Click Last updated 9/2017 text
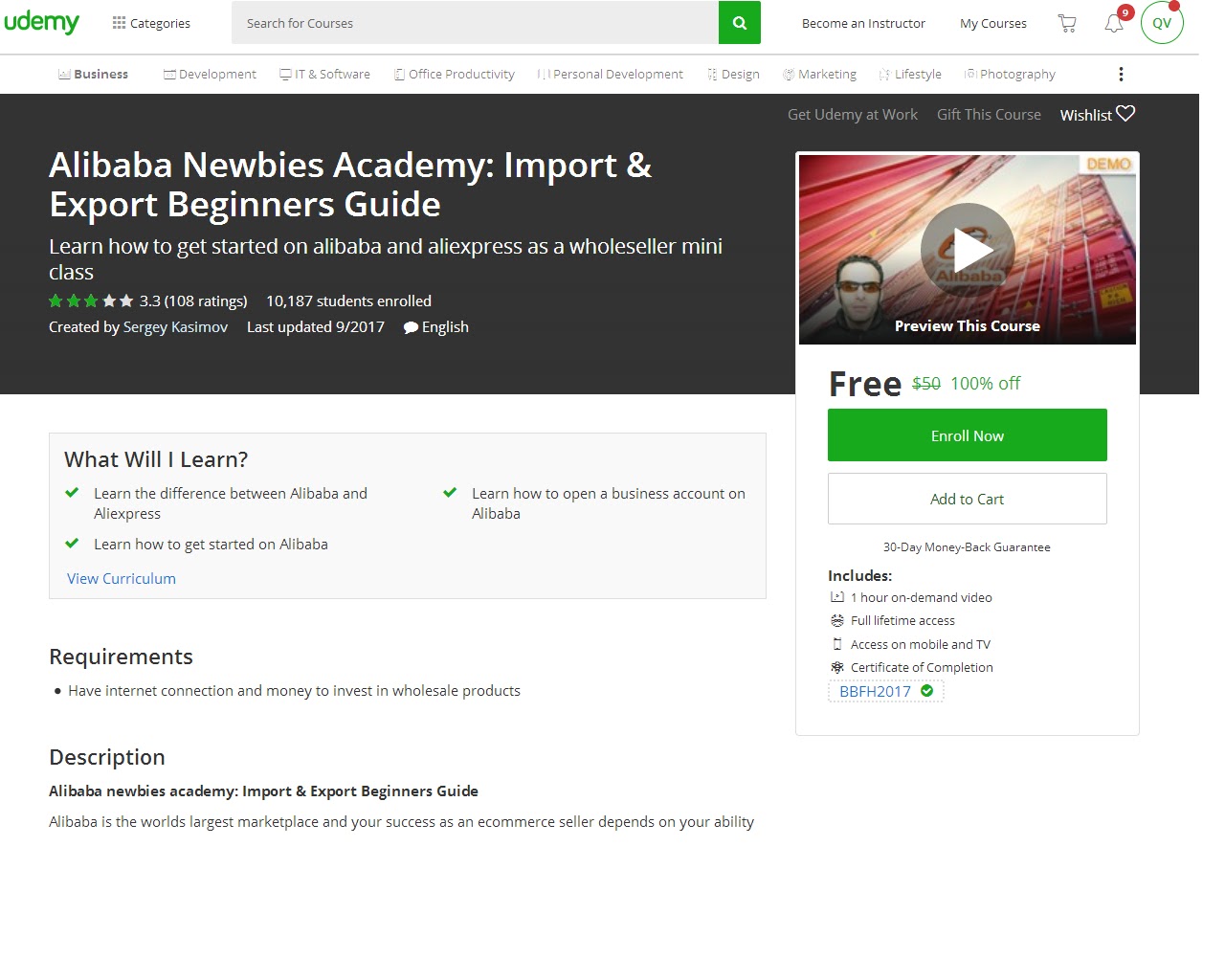1225x980 pixels. 316,326
